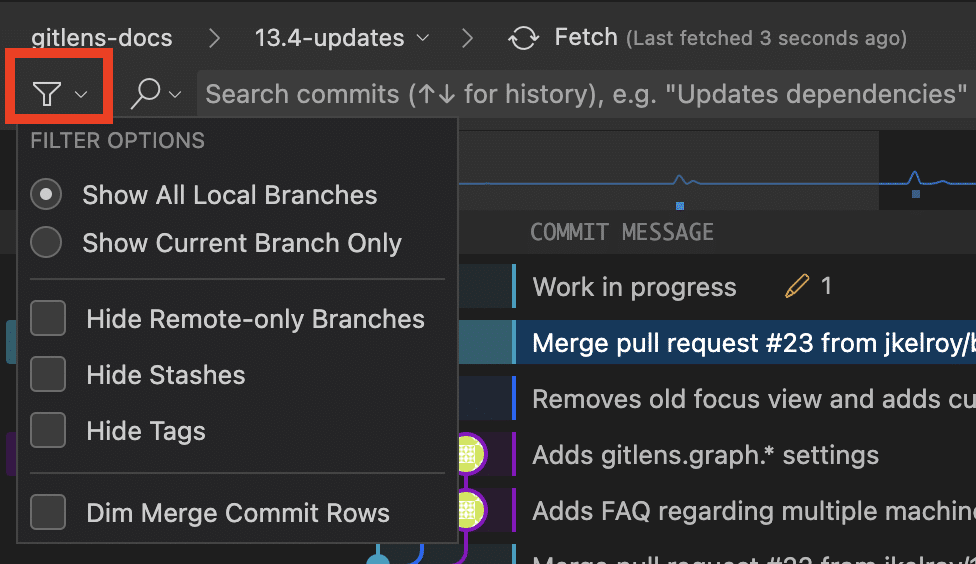Click the pencil icon beside Work in progress
Viewport: 976px width, 564px height.
[x=797, y=287]
